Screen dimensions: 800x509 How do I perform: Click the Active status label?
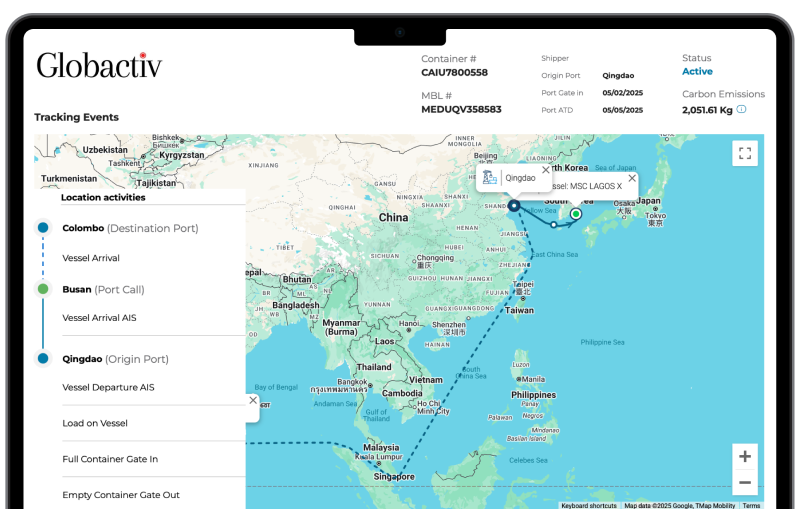(x=697, y=71)
